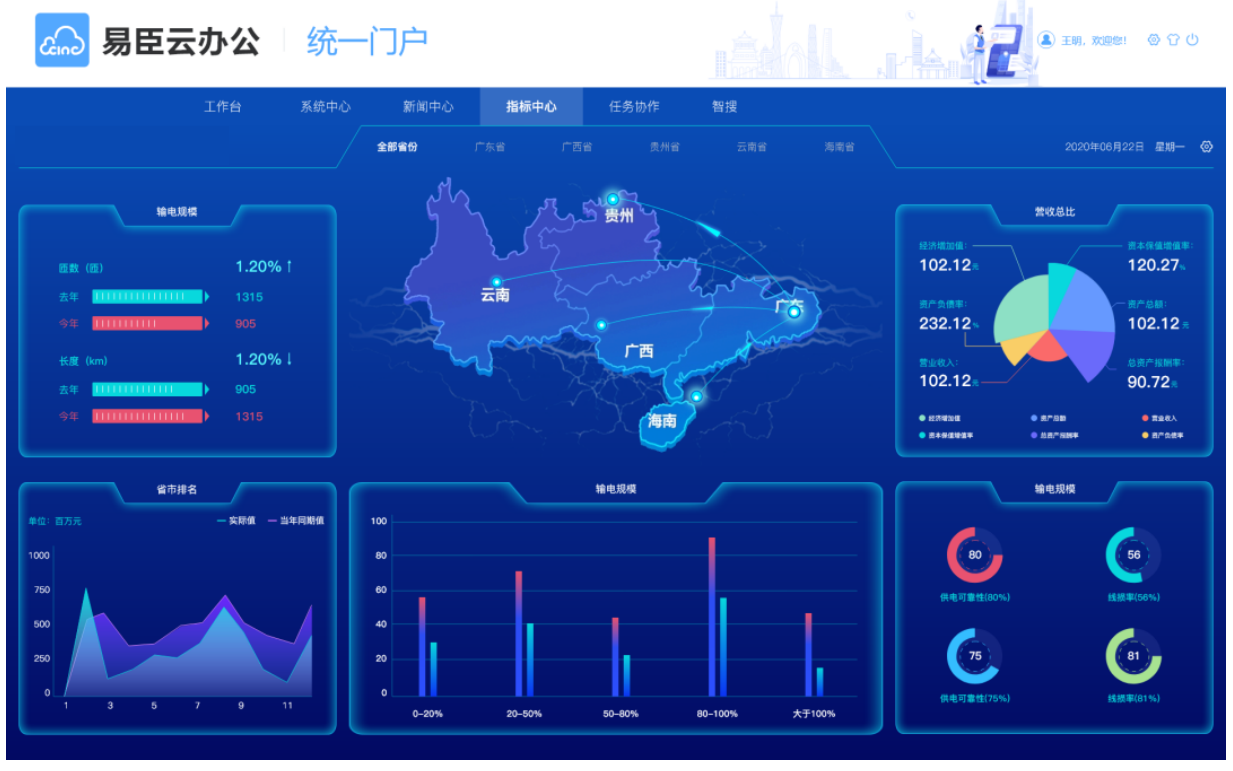Toggle the 实际值 line legend
Screen dimensions: 1233x771
[237, 521]
